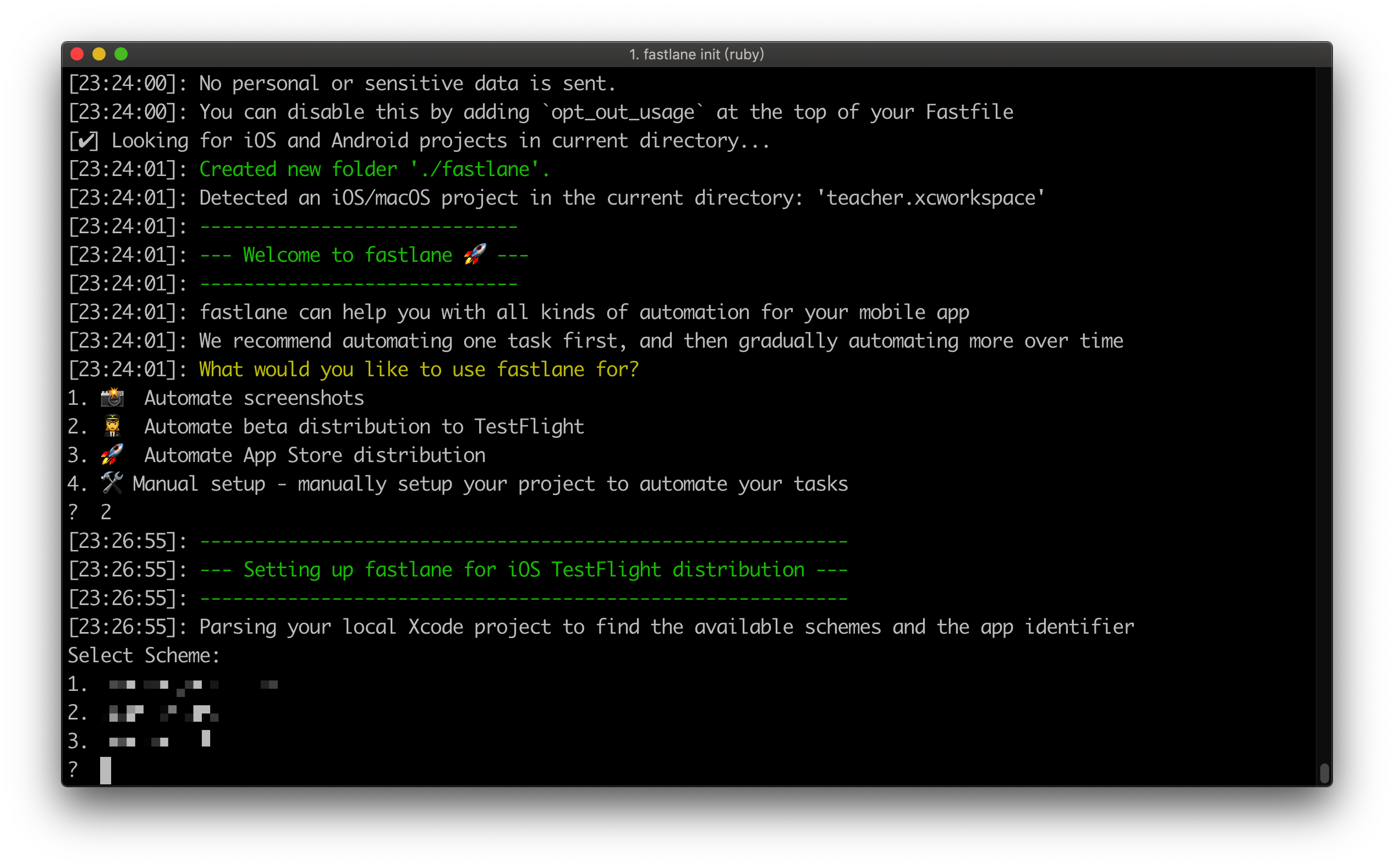
Task: Click 'We recommend automating one task first' line
Action: pos(661,341)
